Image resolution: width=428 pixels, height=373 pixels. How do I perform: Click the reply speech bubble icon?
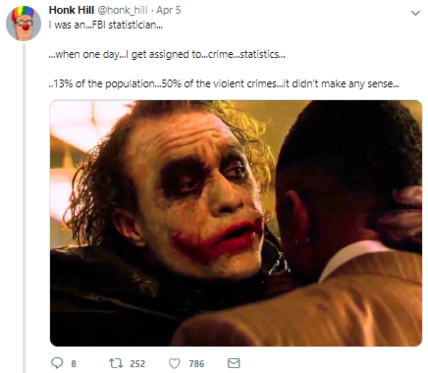pyautogui.click(x=57, y=363)
